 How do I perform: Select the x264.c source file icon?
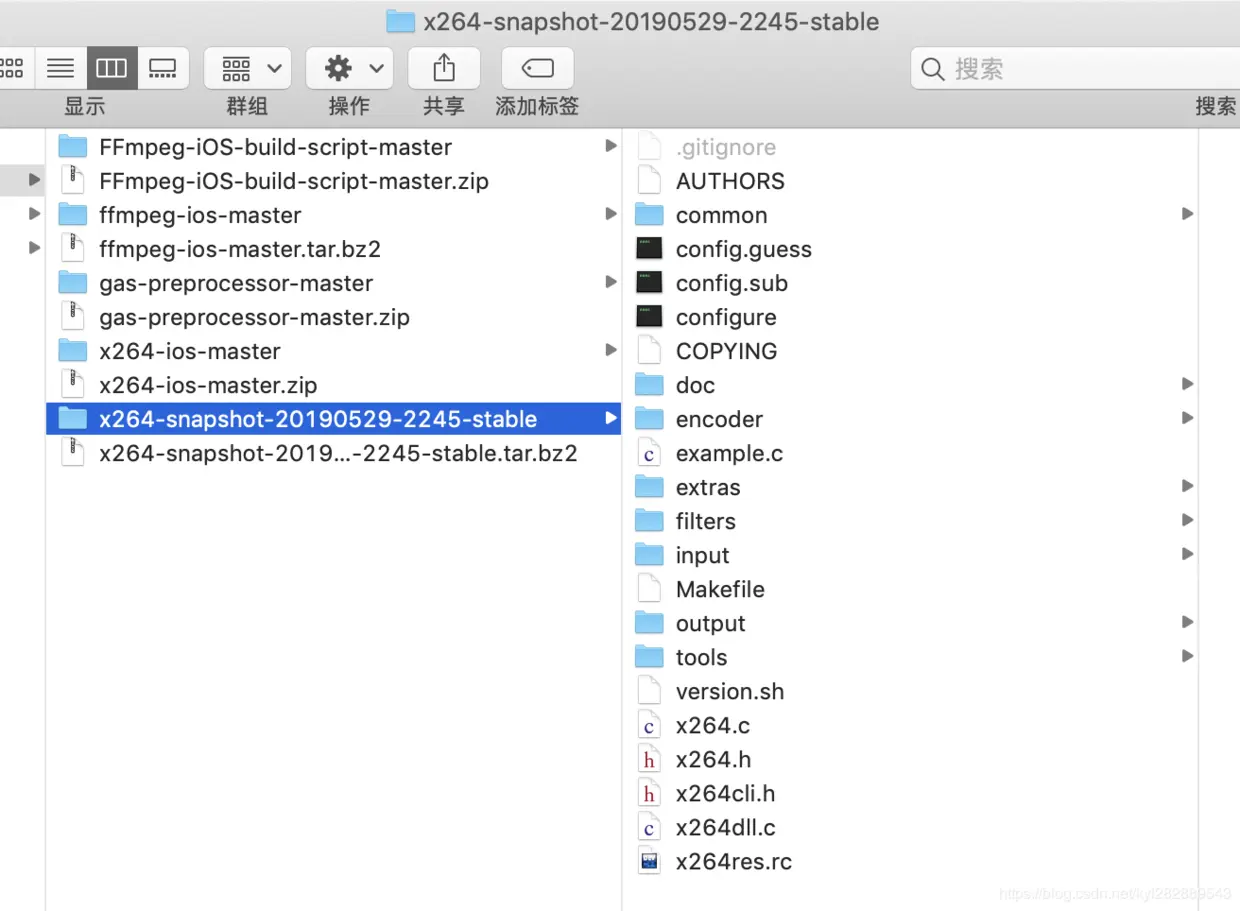point(650,725)
